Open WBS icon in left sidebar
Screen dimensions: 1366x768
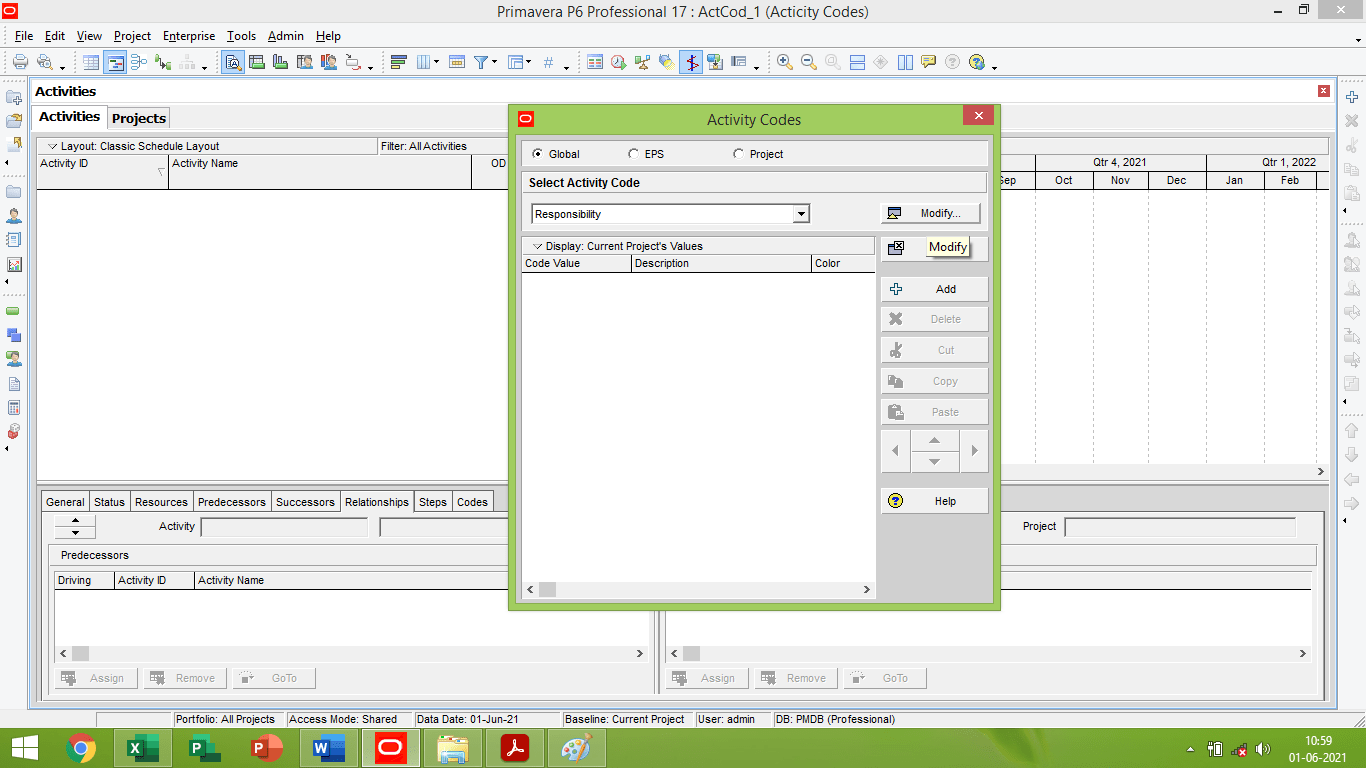point(14,335)
